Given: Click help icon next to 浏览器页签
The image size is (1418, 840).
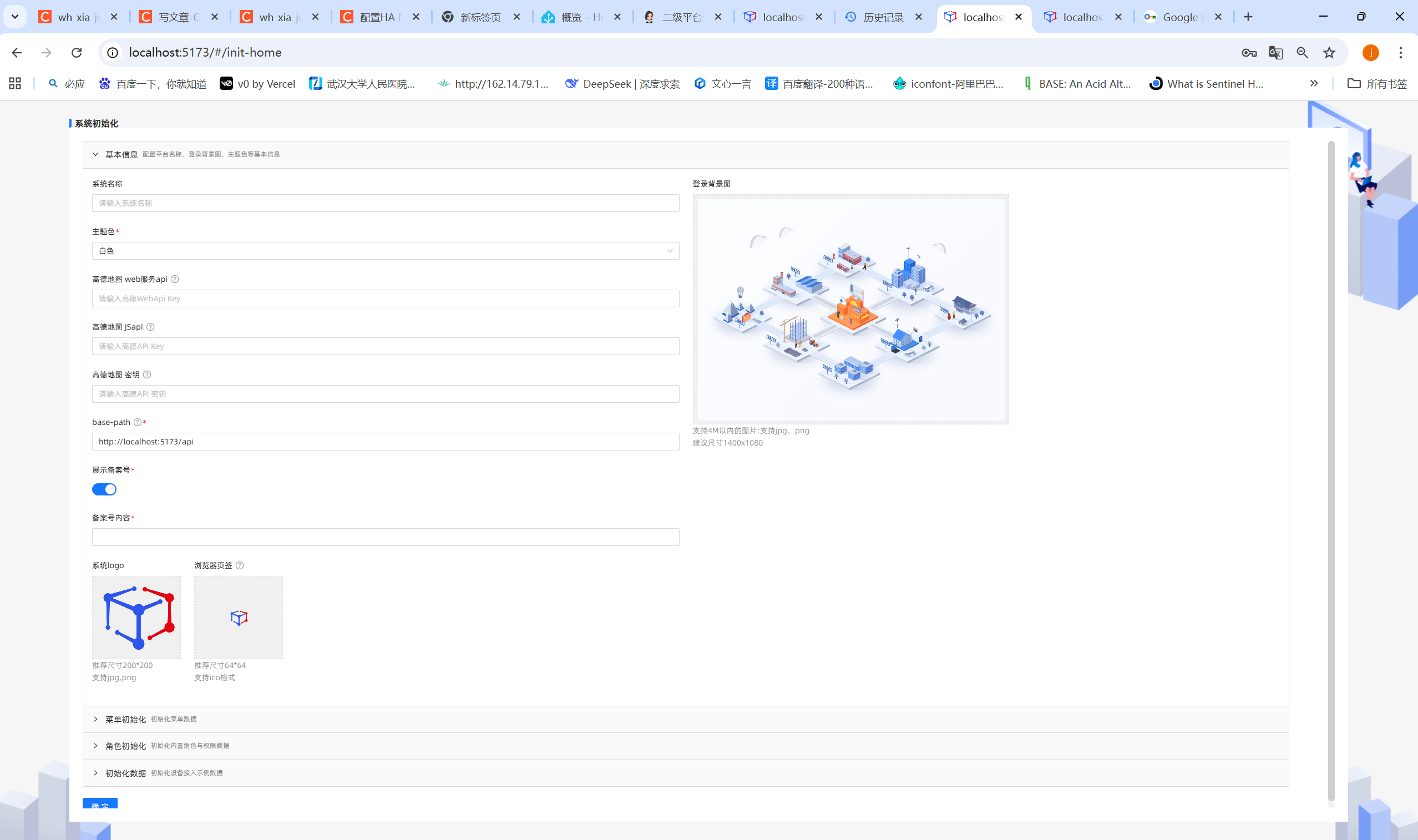Looking at the screenshot, I should pyautogui.click(x=240, y=565).
